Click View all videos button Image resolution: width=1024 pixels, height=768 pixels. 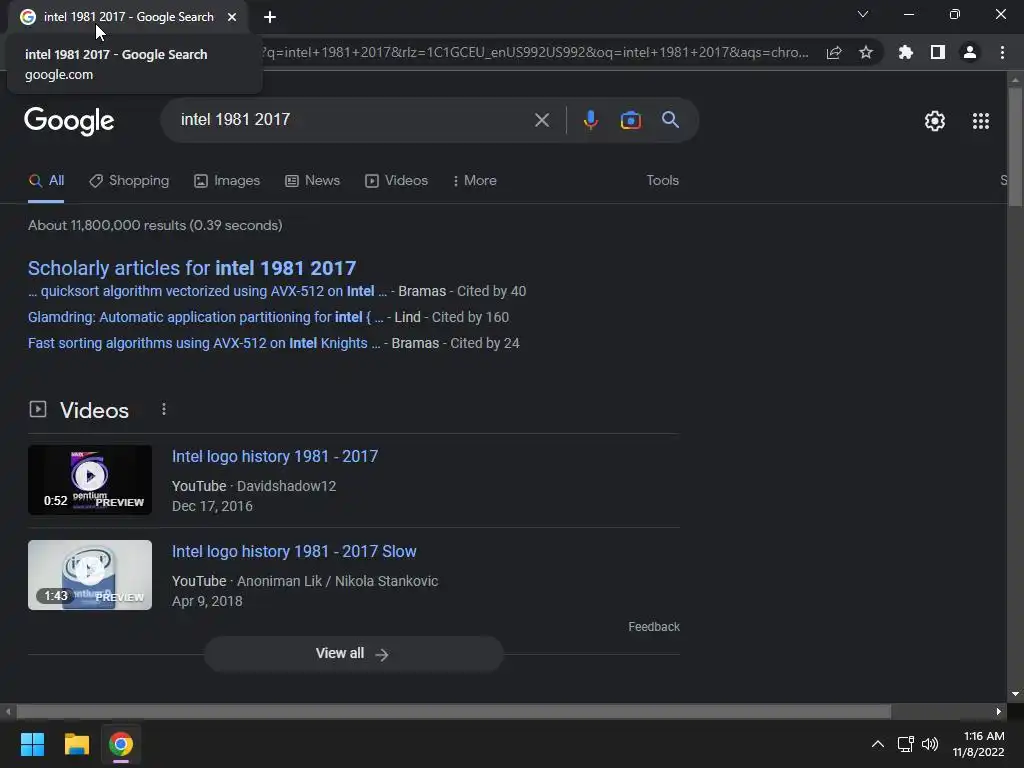point(353,654)
